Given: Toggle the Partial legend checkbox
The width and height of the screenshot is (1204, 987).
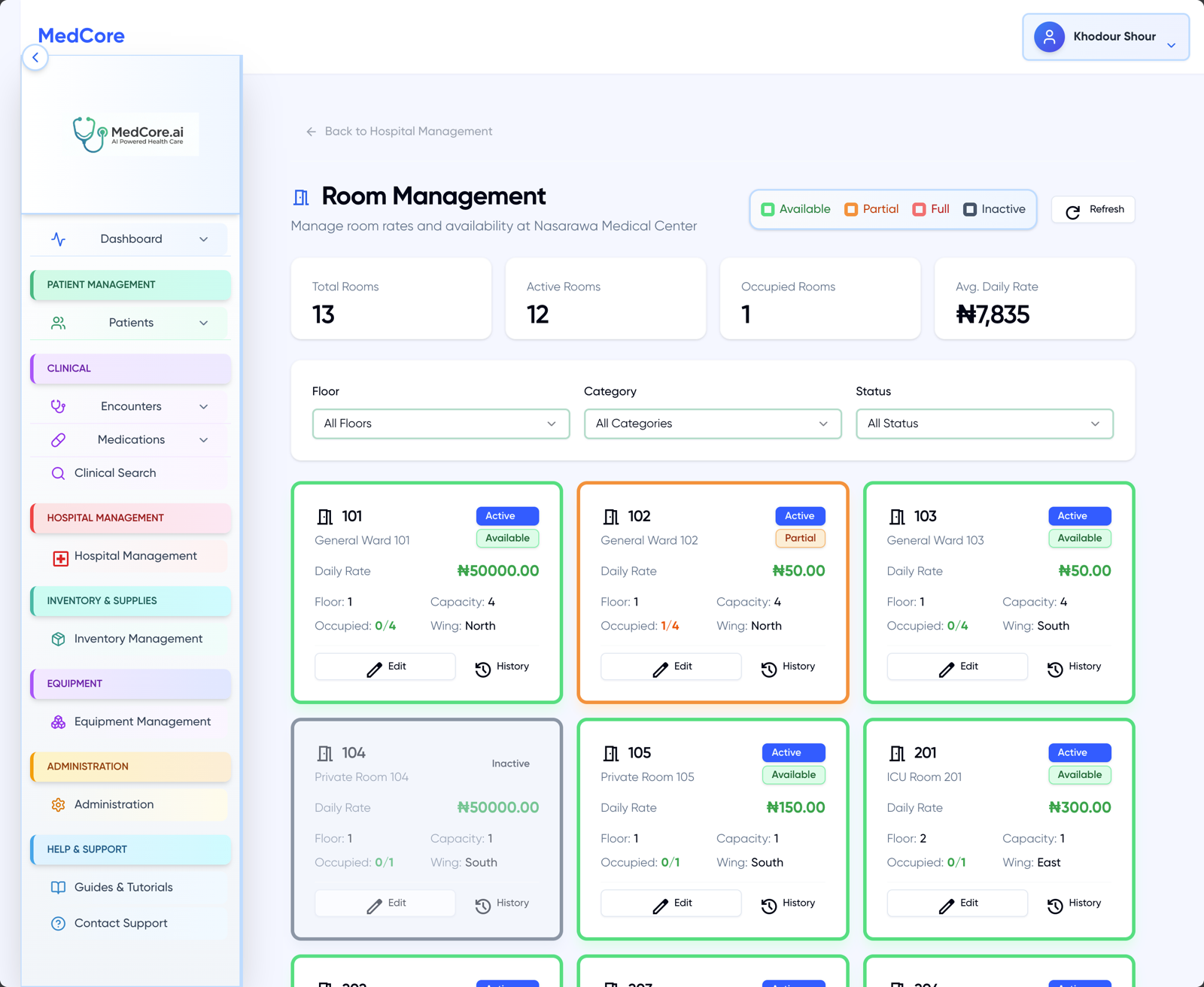Looking at the screenshot, I should click(851, 209).
